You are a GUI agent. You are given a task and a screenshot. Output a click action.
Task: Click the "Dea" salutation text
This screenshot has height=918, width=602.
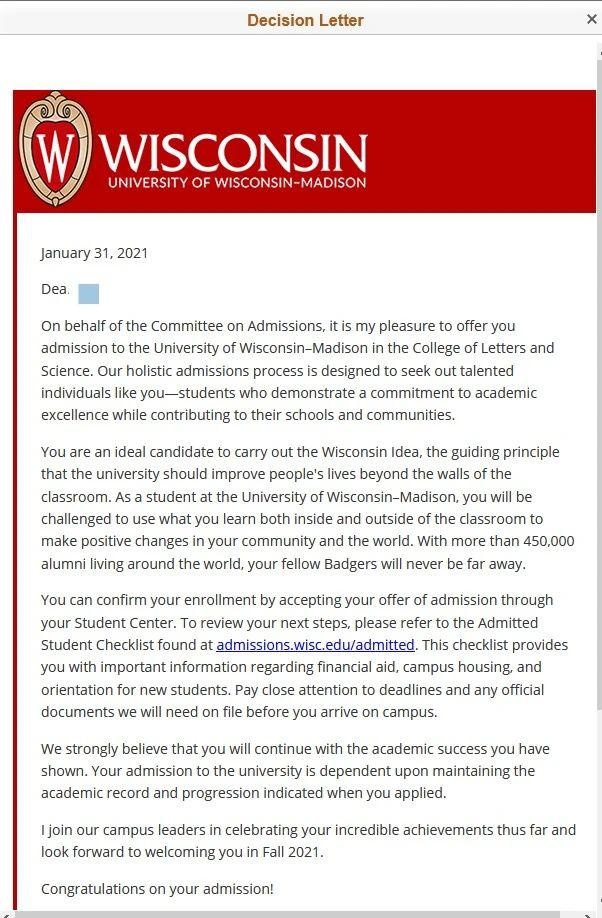(53, 289)
